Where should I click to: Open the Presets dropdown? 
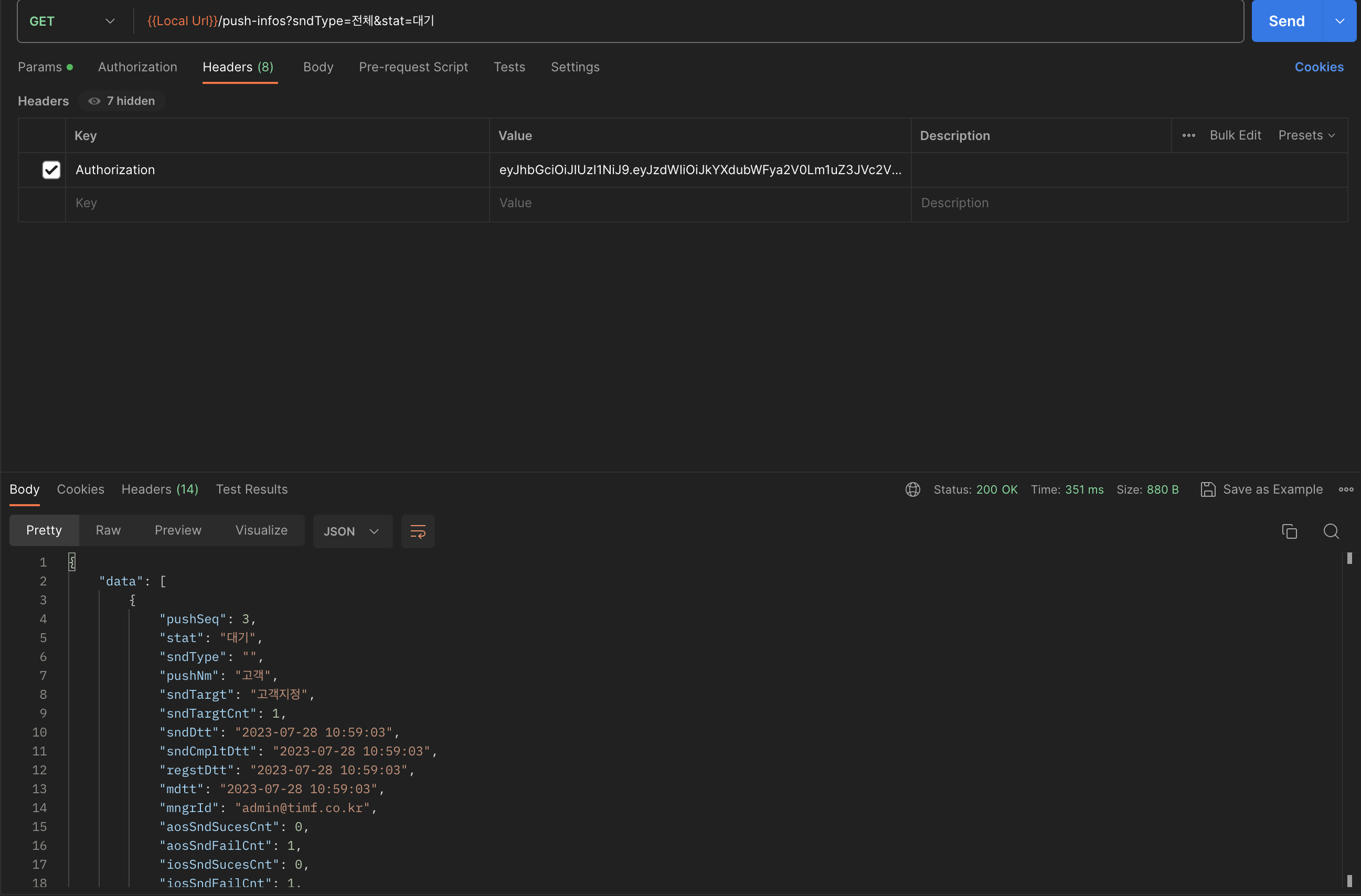(1306, 135)
